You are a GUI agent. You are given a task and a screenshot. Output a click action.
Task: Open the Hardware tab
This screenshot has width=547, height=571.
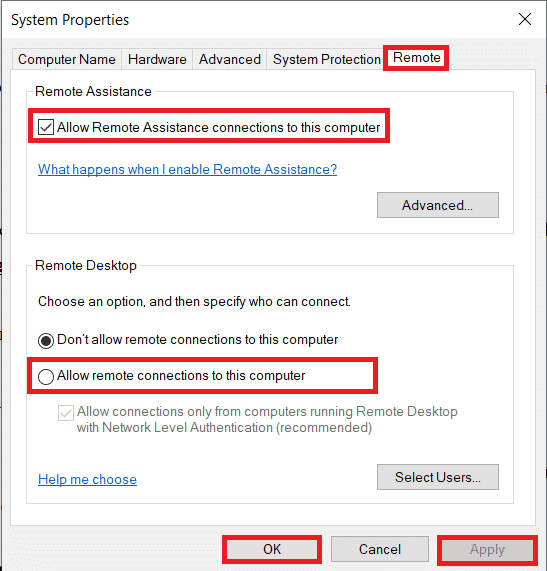[157, 59]
